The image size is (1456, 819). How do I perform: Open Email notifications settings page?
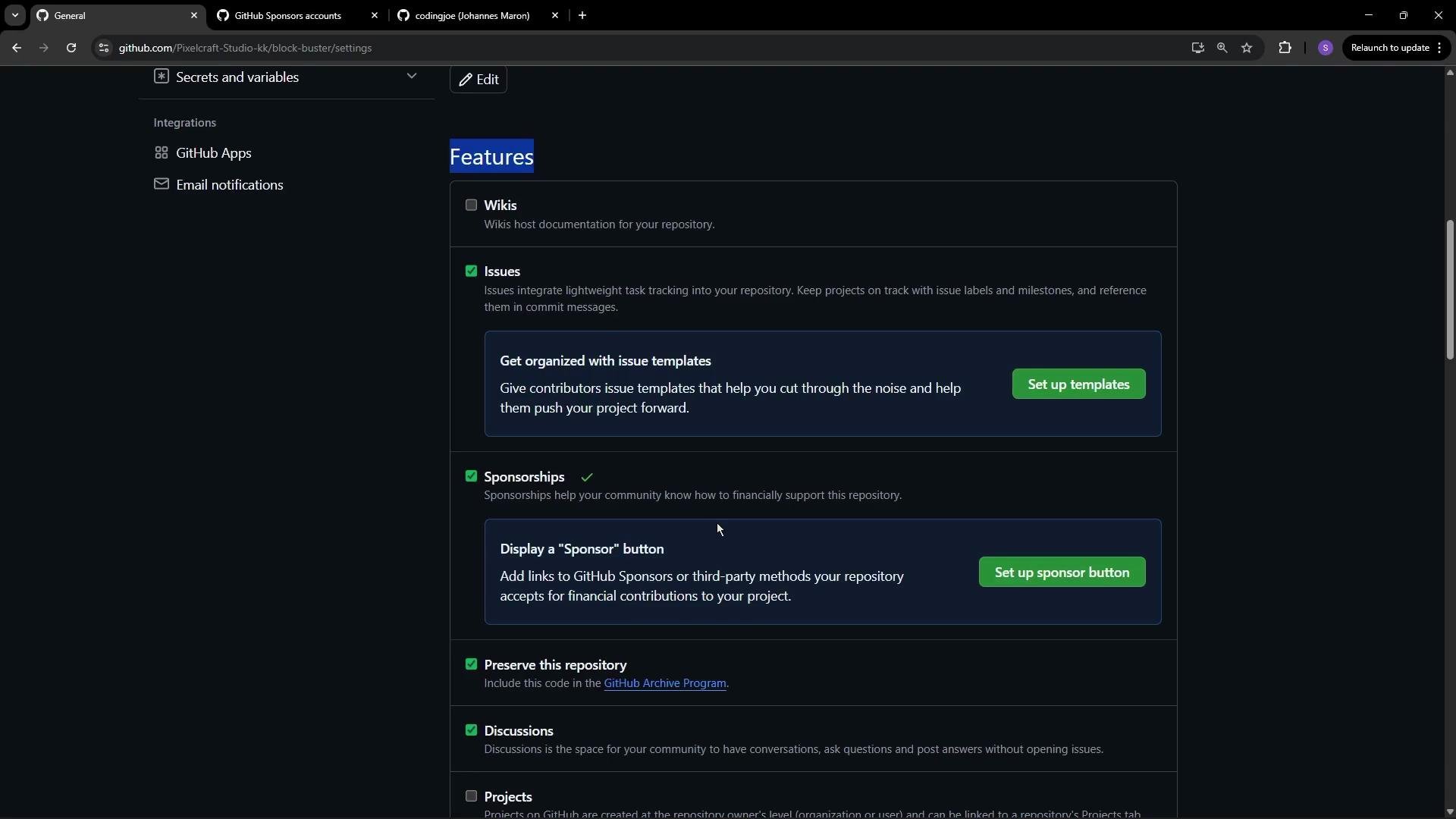[x=229, y=185]
